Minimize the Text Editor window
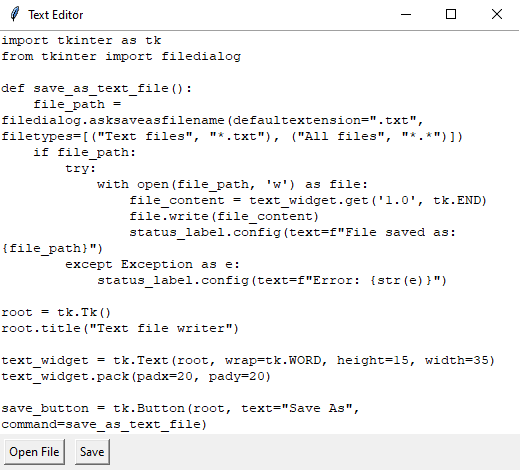Screen dimensions: 520x470 click(x=406, y=14)
